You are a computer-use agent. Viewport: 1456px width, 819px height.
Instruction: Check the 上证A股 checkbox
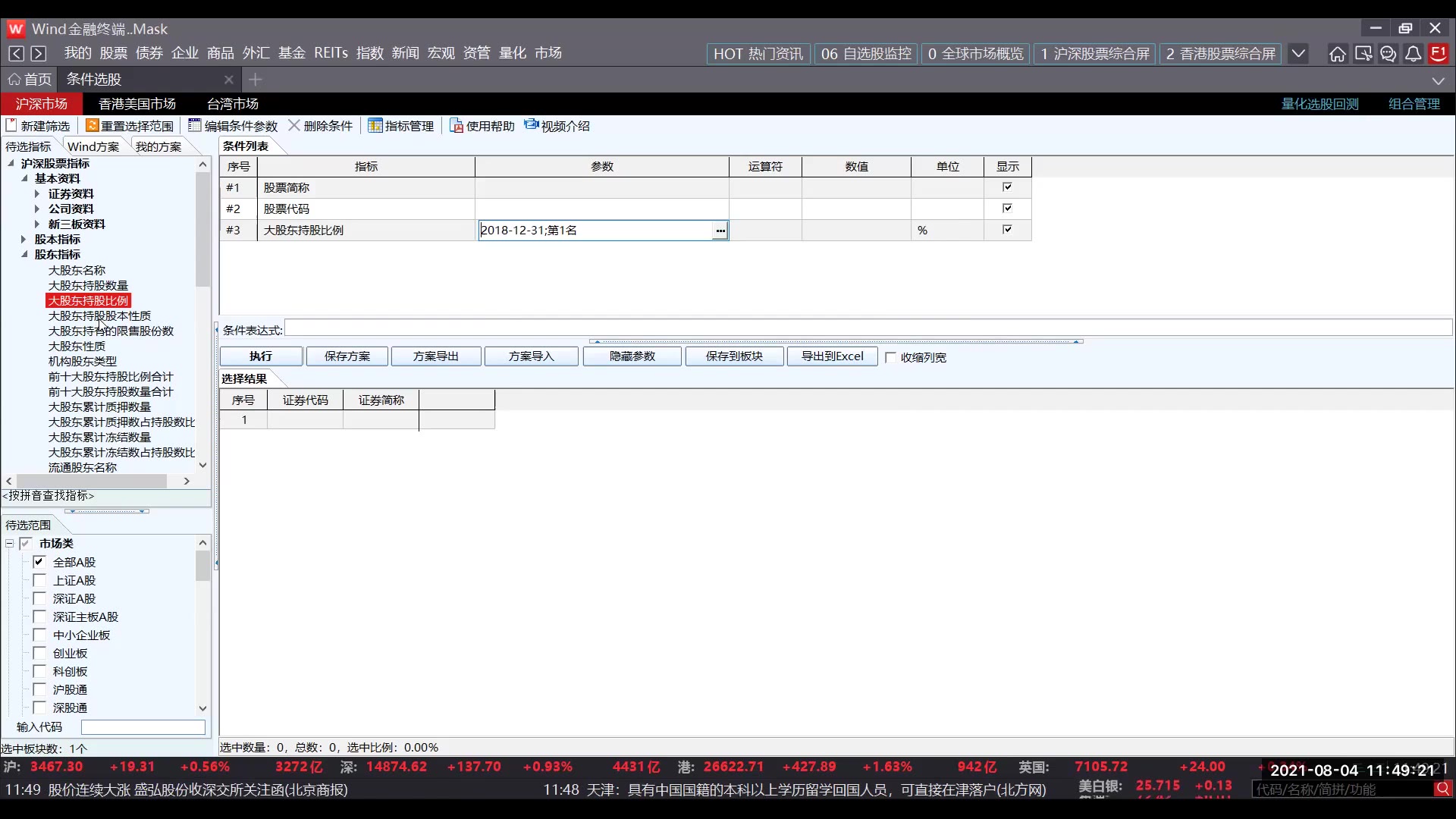39,580
